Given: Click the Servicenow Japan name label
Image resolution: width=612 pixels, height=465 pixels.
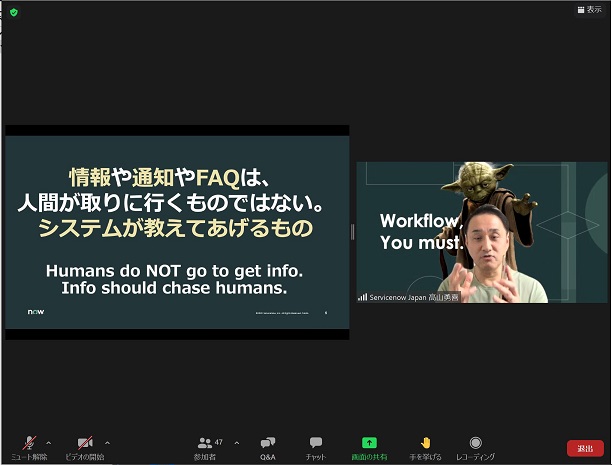Looking at the screenshot, I should click(414, 298).
